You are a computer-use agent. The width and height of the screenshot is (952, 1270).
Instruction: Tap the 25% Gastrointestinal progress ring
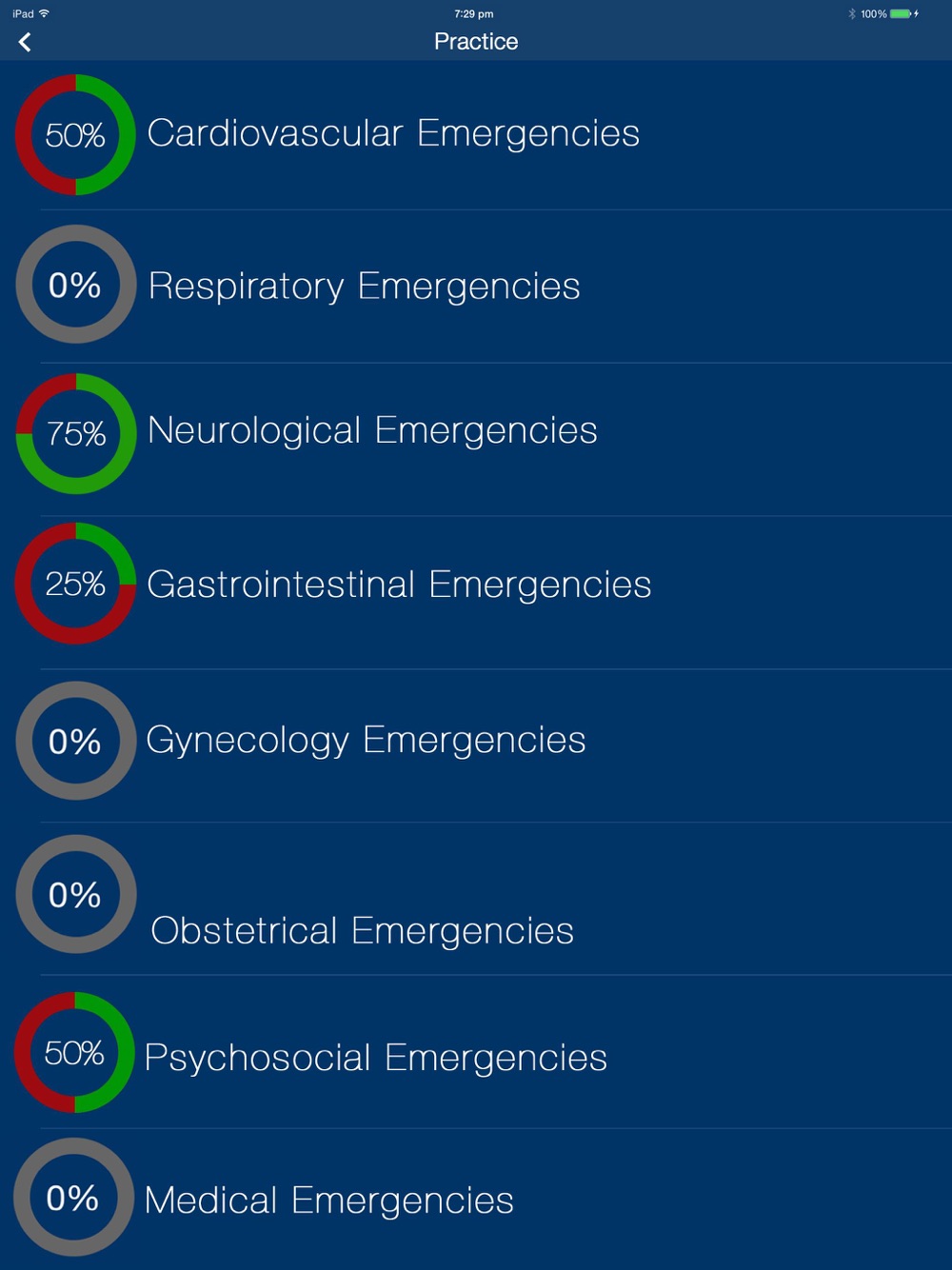click(x=75, y=583)
